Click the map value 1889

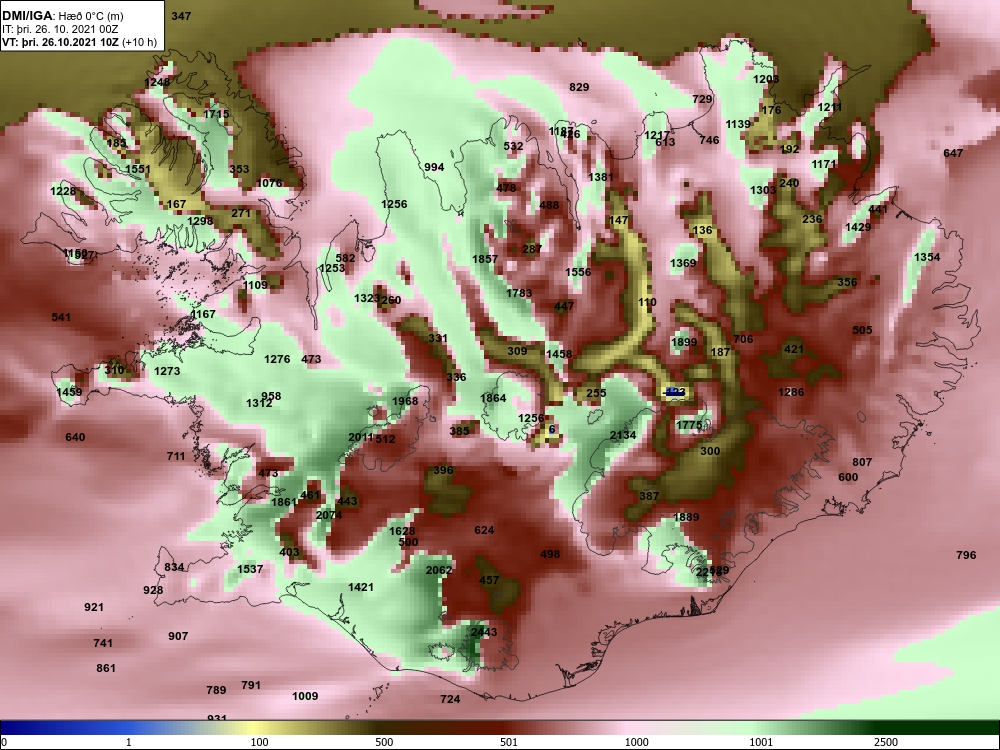[x=686, y=517]
